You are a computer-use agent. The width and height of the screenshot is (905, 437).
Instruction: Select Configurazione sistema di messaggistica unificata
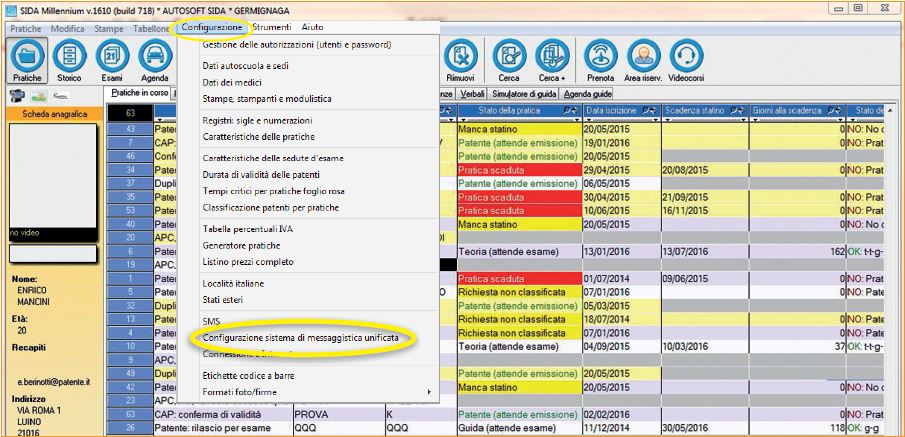click(x=300, y=339)
